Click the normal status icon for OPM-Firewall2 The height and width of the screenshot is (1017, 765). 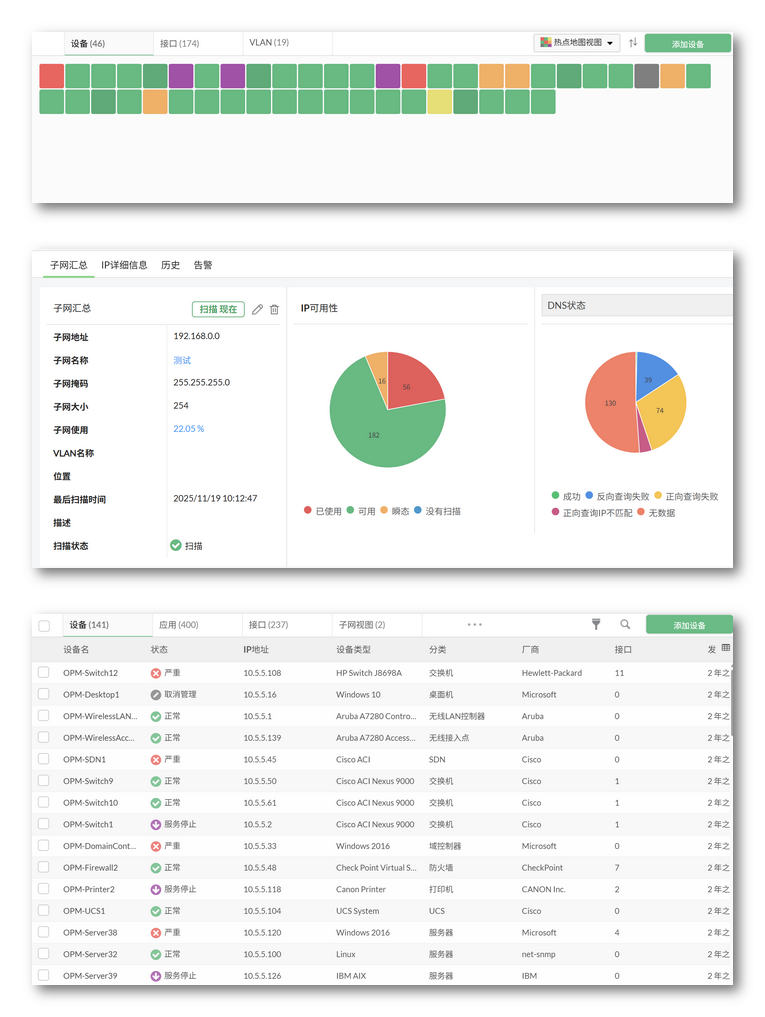point(156,868)
